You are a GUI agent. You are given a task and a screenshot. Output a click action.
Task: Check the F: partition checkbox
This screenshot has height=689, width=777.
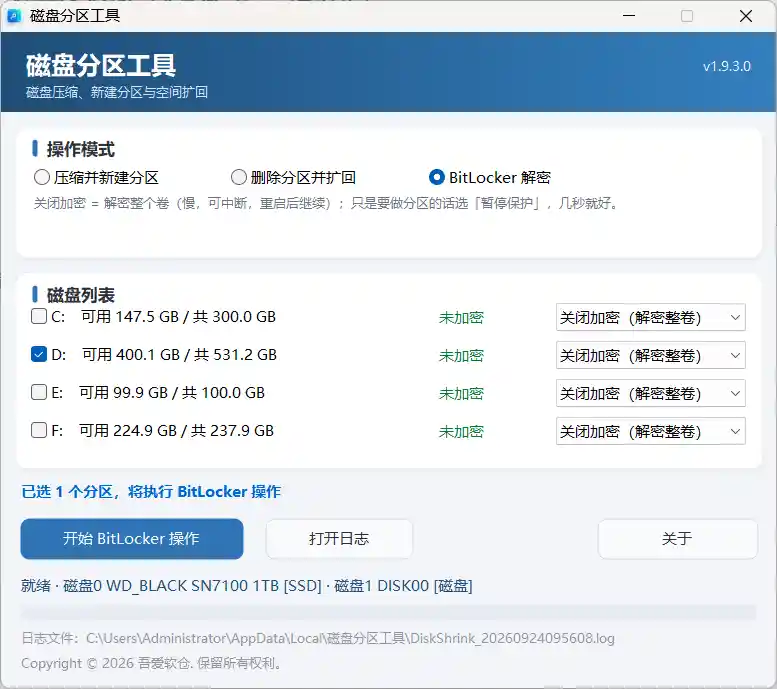point(39,430)
